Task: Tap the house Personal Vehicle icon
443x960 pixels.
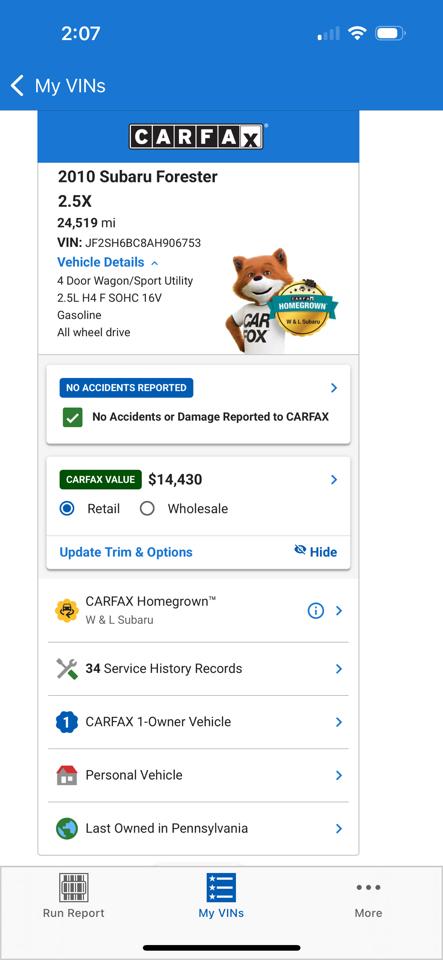Action: point(67,775)
